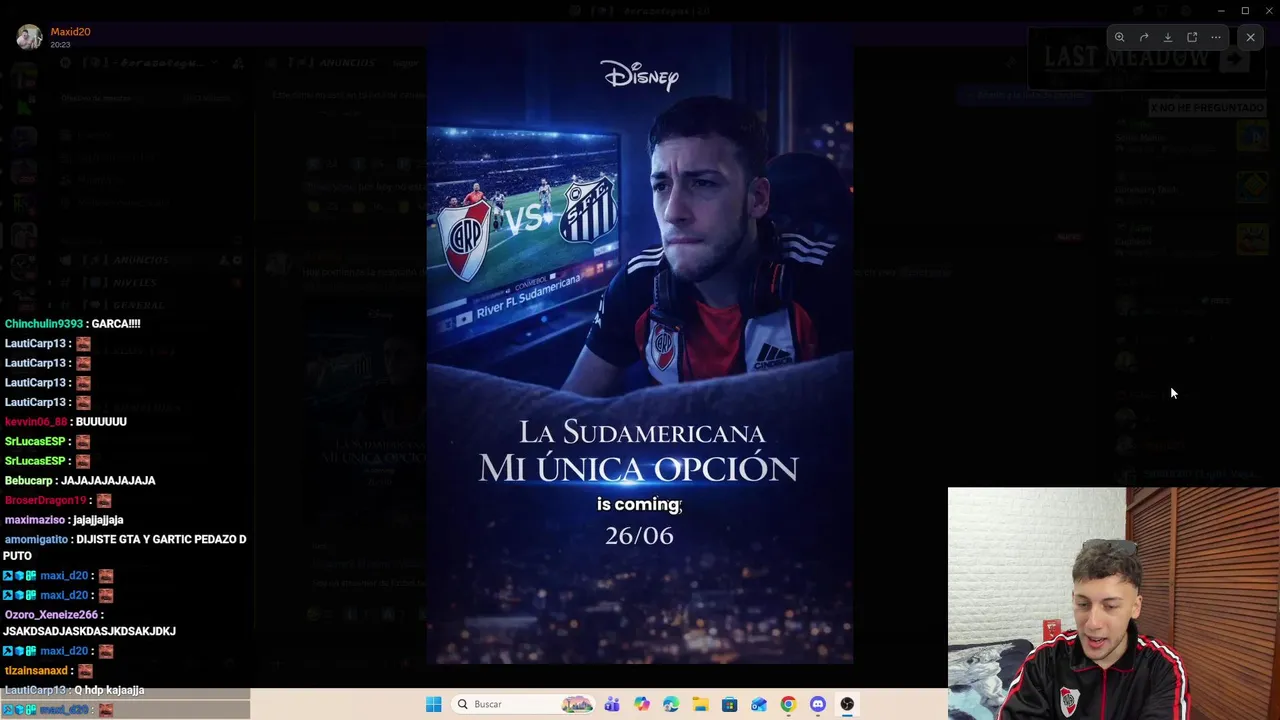Open the image in browser icon
Image resolution: width=1280 pixels, height=720 pixels.
[x=1192, y=37]
